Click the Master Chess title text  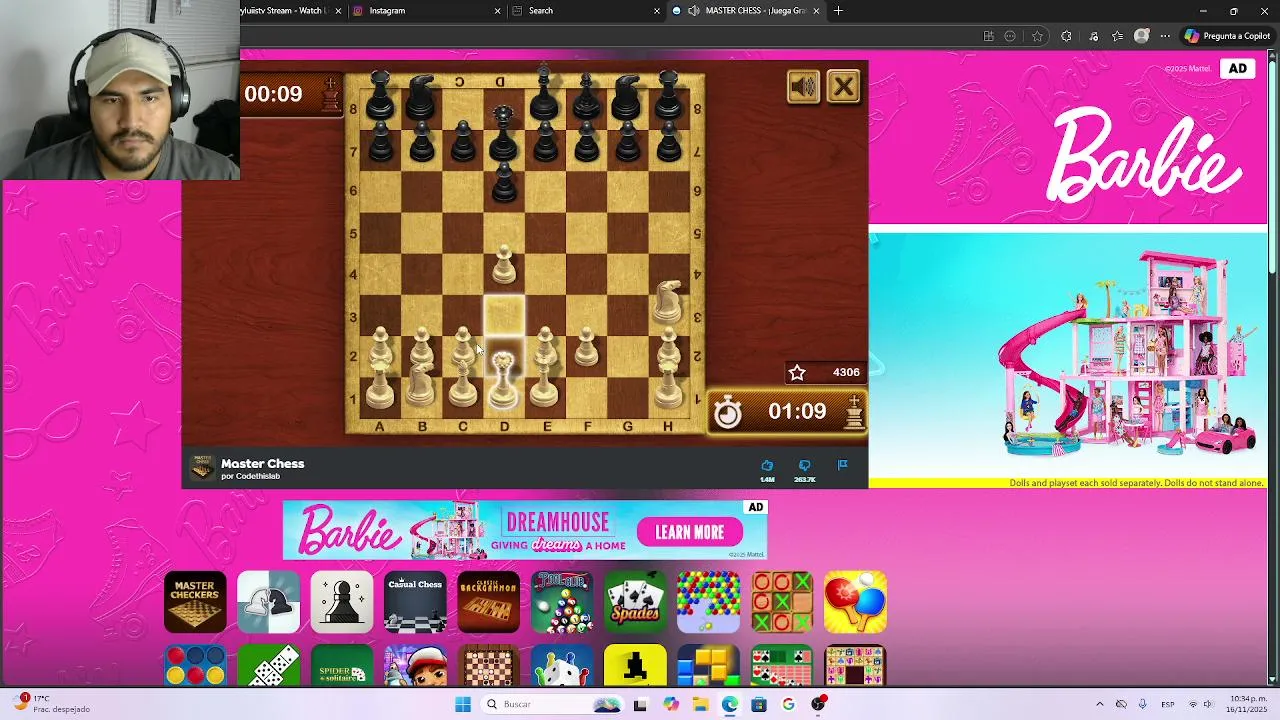click(263, 463)
